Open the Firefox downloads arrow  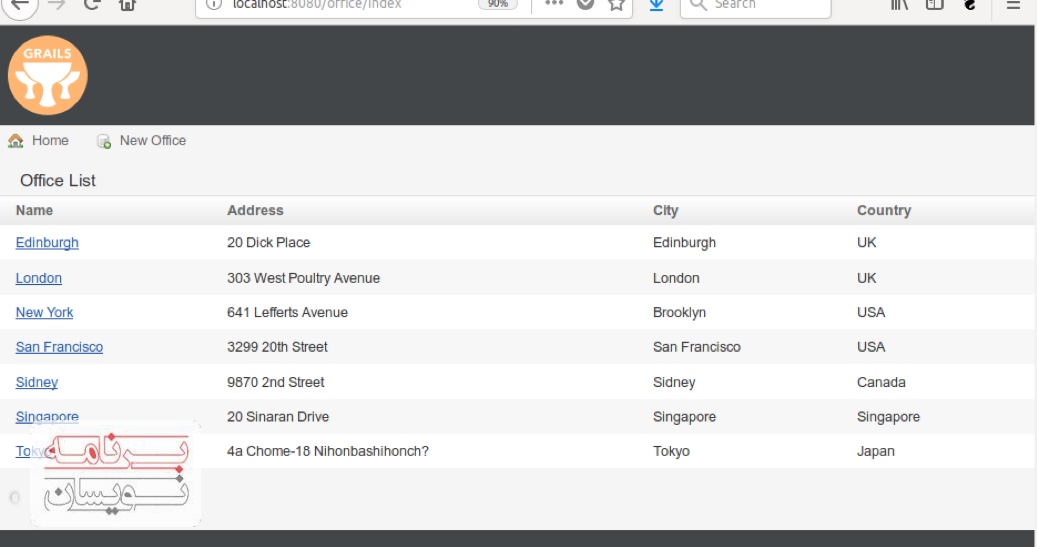click(656, 5)
